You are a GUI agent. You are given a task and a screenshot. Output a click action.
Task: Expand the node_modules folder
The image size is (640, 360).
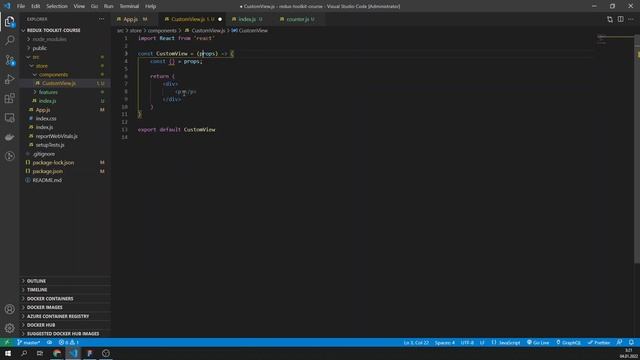click(x=65, y=39)
